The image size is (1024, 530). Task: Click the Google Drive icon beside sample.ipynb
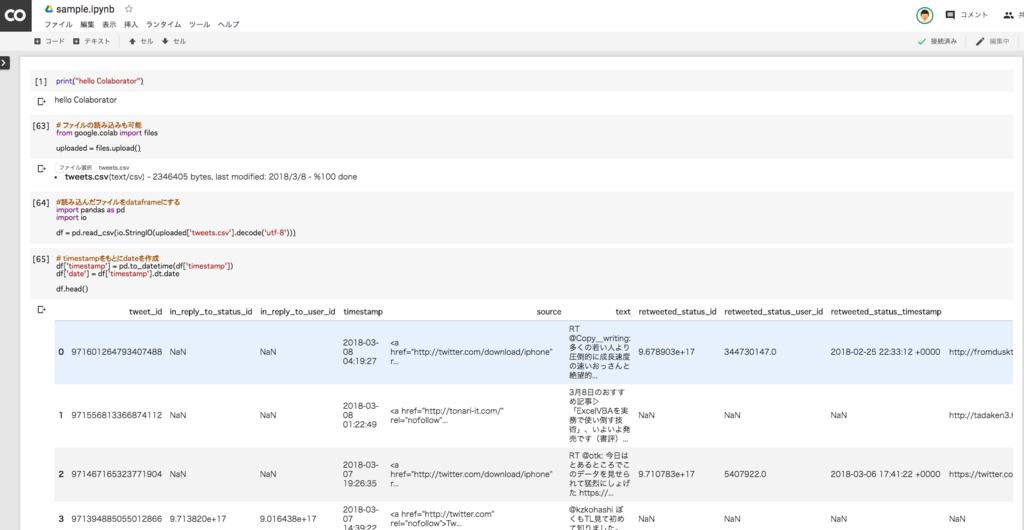tap(49, 9)
